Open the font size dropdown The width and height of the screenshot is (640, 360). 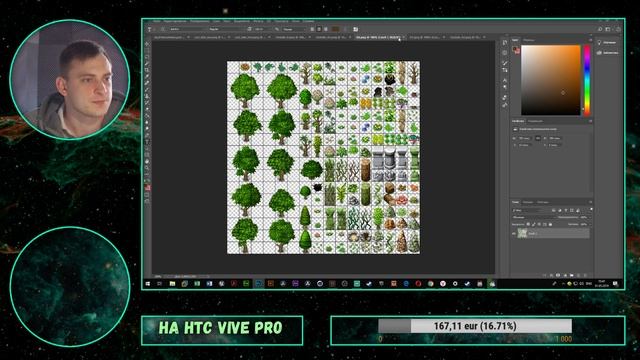263,29
